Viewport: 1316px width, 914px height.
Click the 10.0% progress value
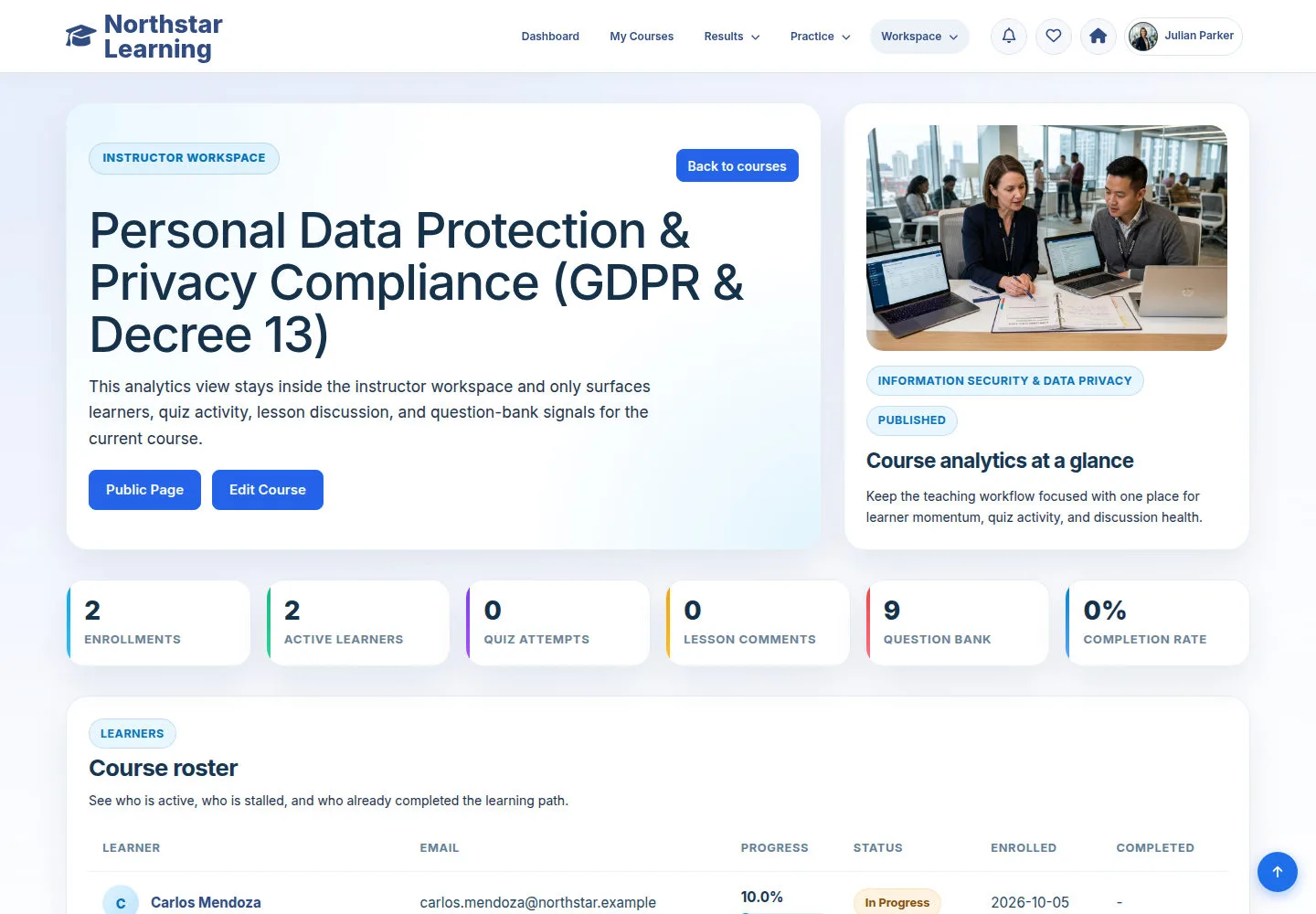(x=762, y=897)
